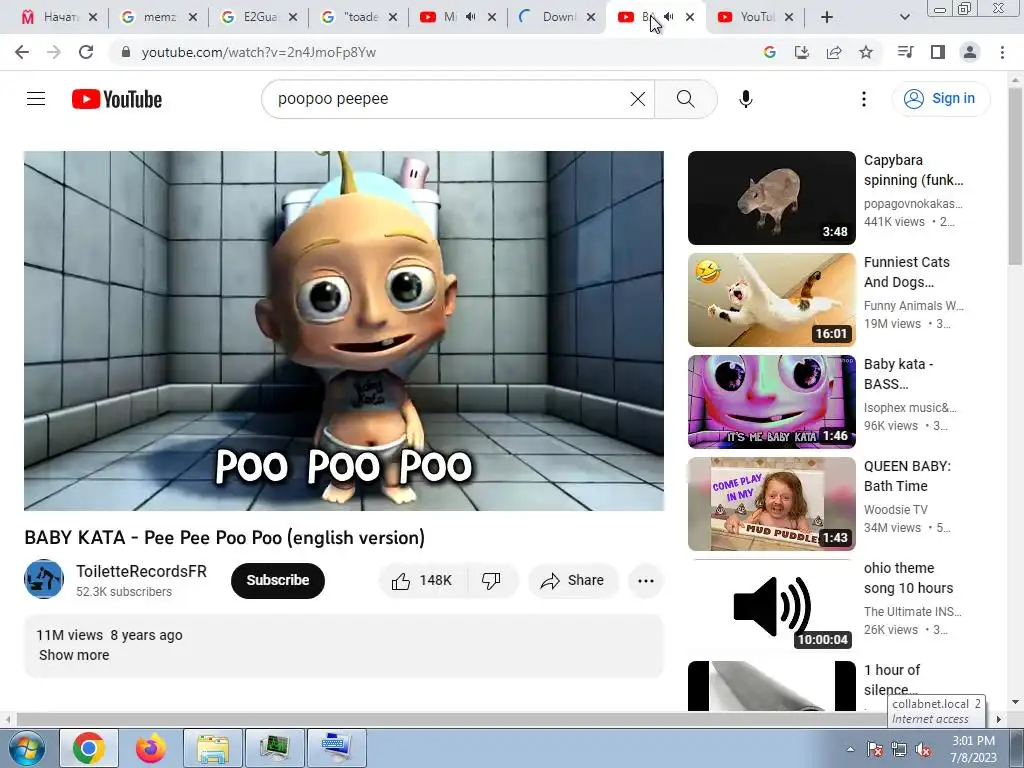Open the ToiletteRecordsFR channel avatar
Screen dimensions: 1024x768
point(44,579)
